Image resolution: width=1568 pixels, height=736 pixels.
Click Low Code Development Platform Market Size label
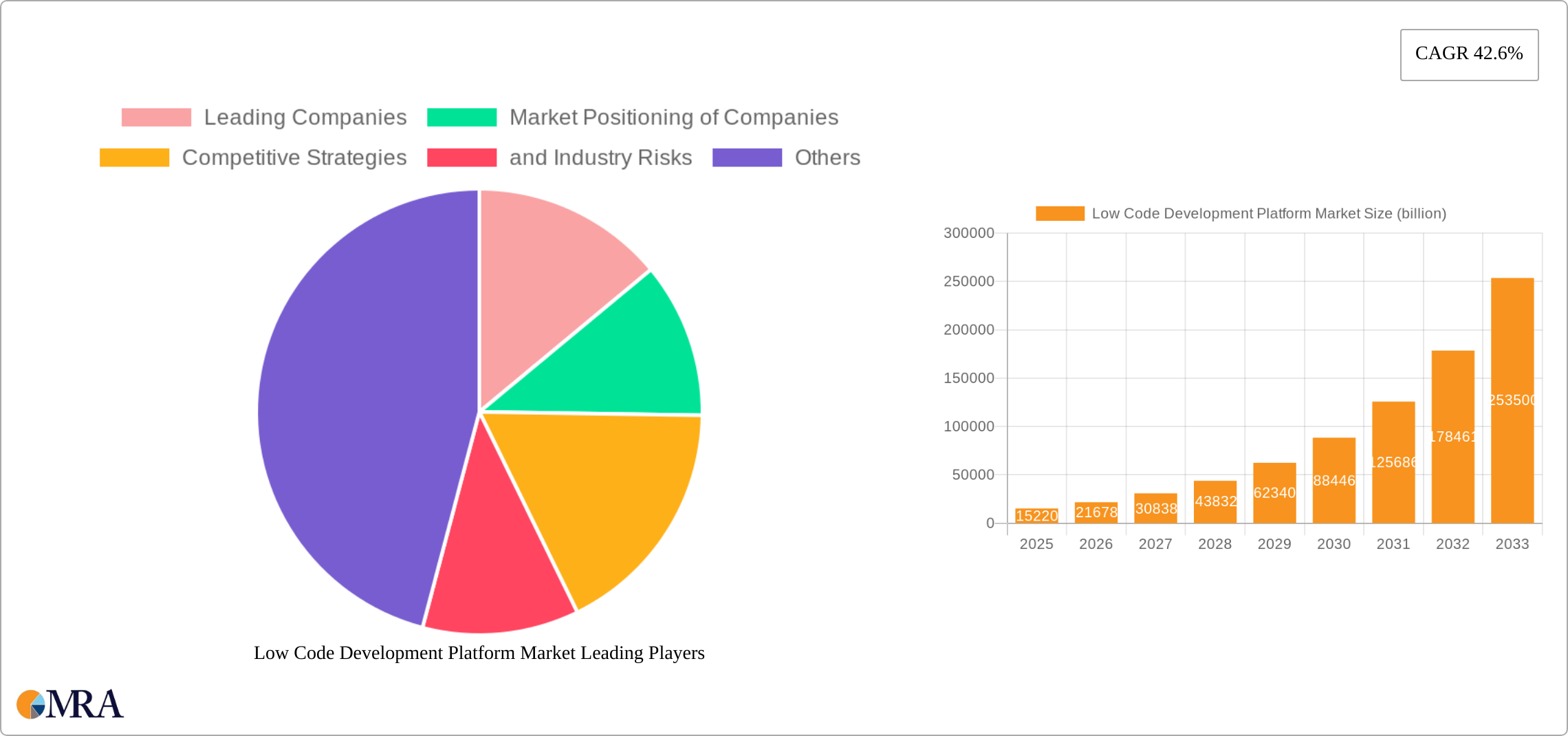[x=1269, y=214]
